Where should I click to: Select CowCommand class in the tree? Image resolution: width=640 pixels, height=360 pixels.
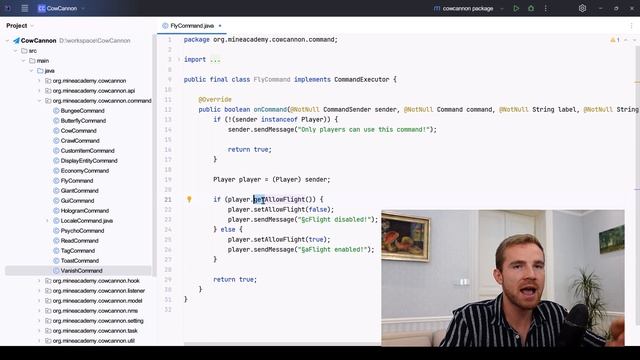pyautogui.click(x=78, y=131)
